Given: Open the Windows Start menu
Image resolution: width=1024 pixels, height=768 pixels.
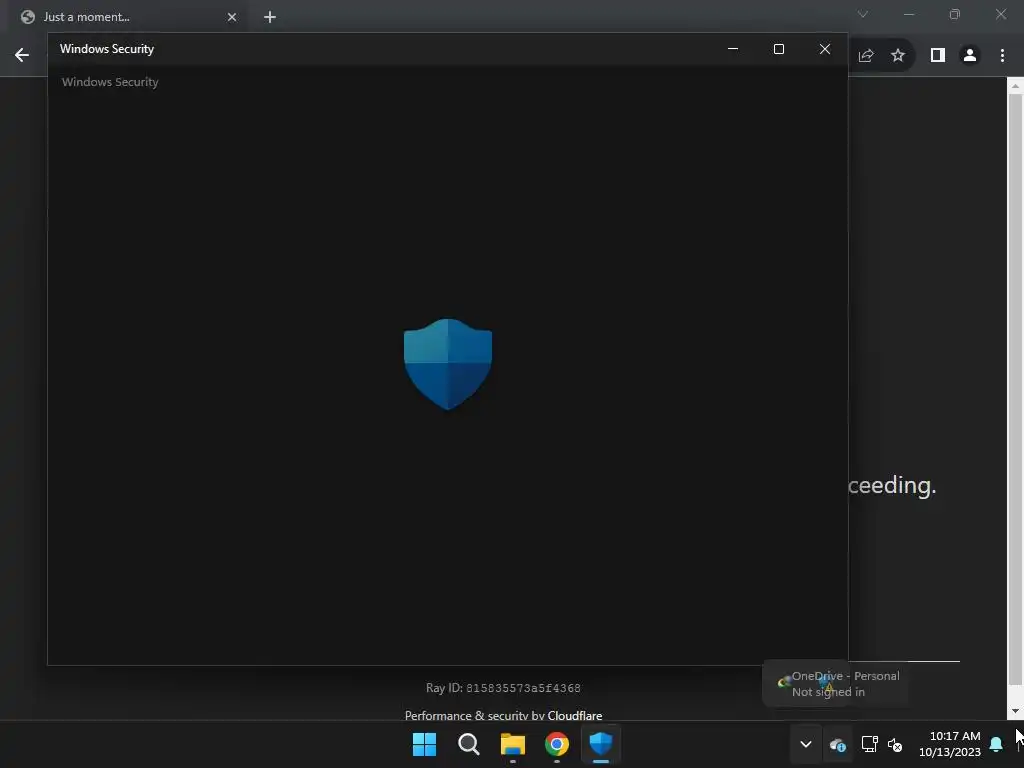Looking at the screenshot, I should point(424,744).
